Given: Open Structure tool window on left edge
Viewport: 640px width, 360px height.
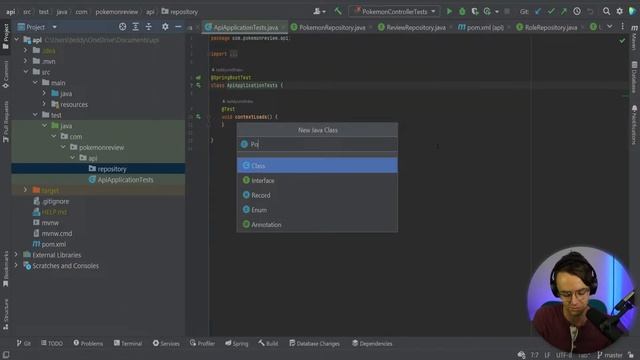Looking at the screenshot, I should [x=6, y=313].
